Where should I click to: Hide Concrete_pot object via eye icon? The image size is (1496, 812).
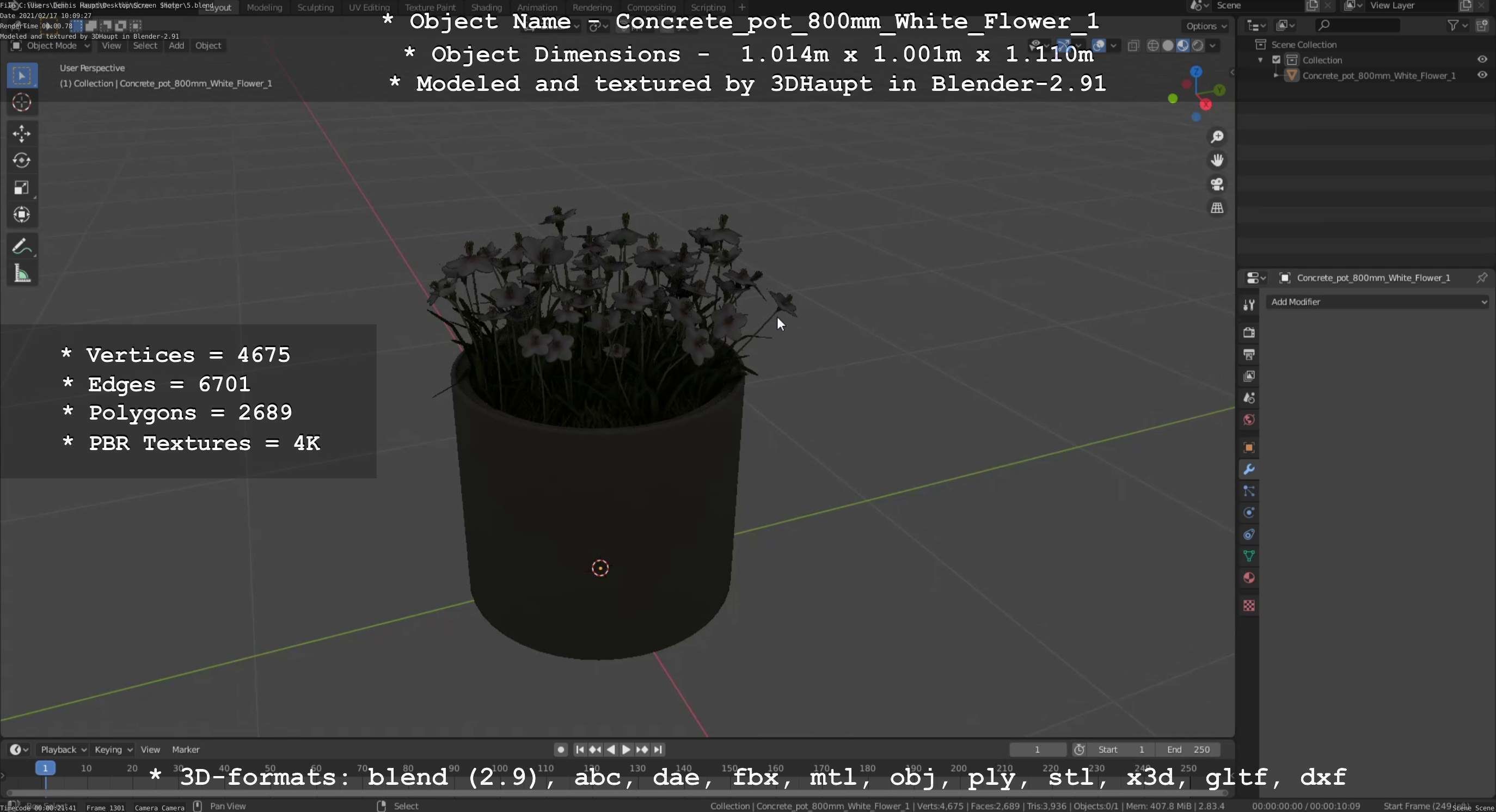(1482, 76)
